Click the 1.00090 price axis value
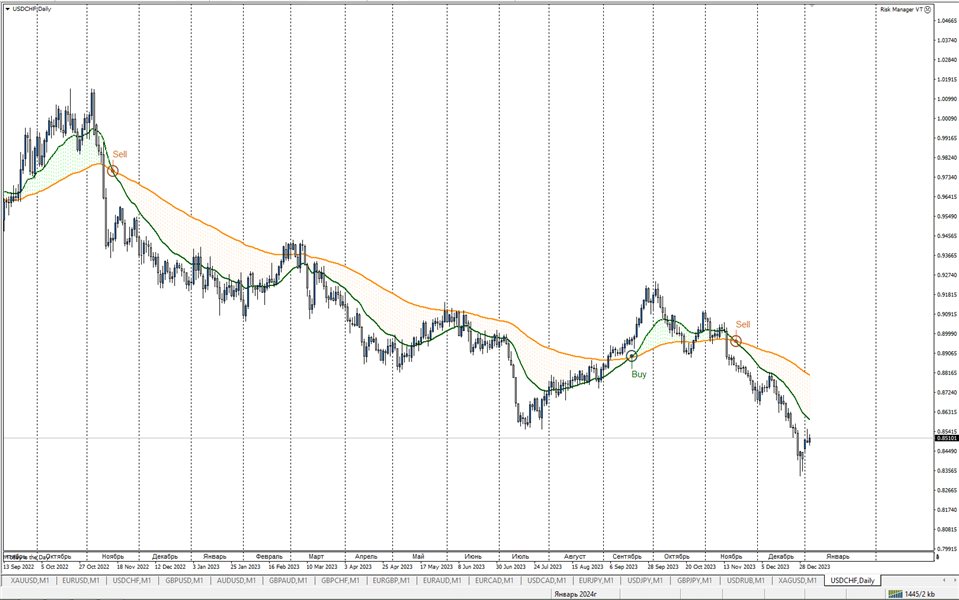959x600 pixels. coord(946,119)
